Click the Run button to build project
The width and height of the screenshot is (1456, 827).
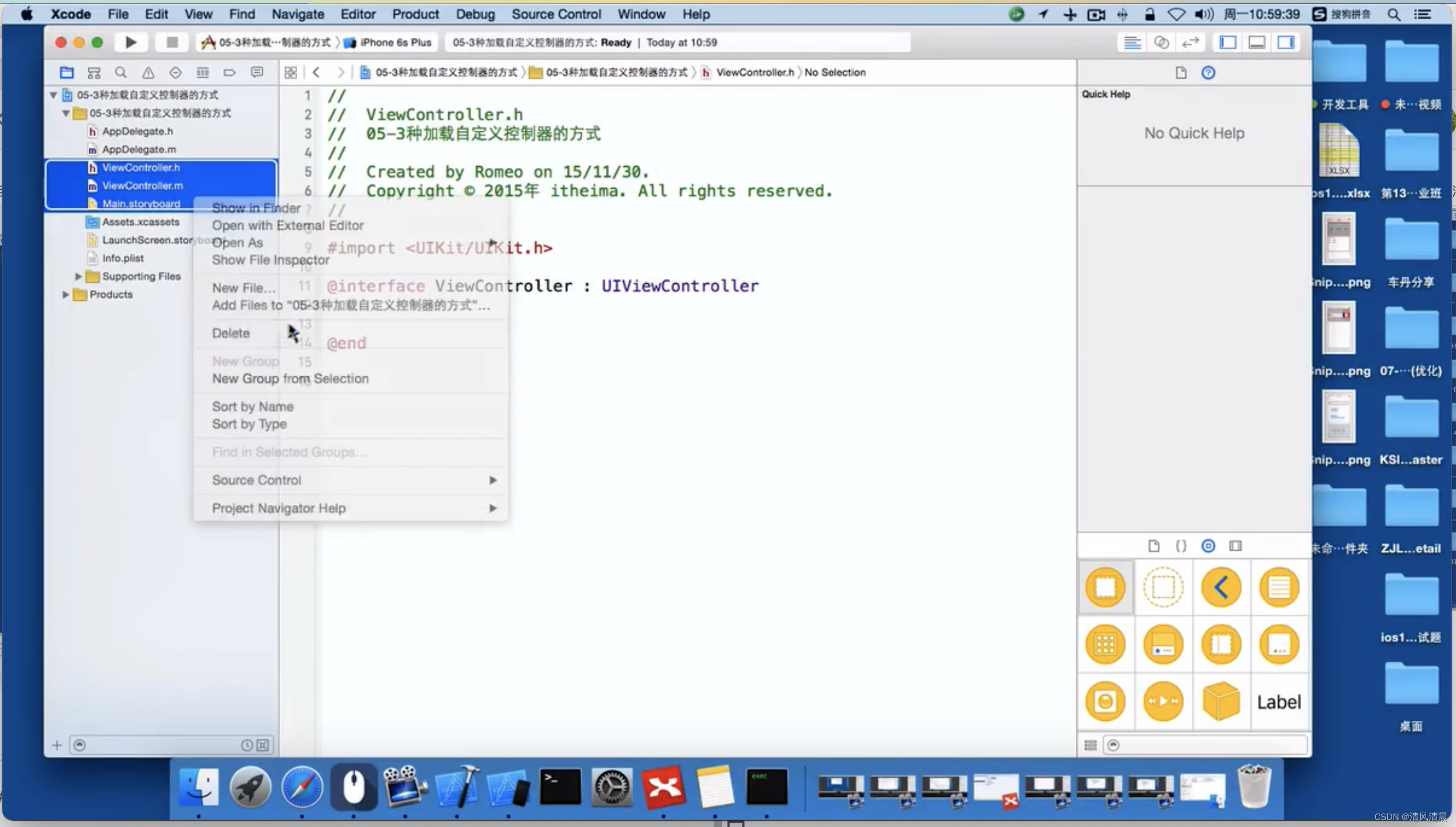131,42
